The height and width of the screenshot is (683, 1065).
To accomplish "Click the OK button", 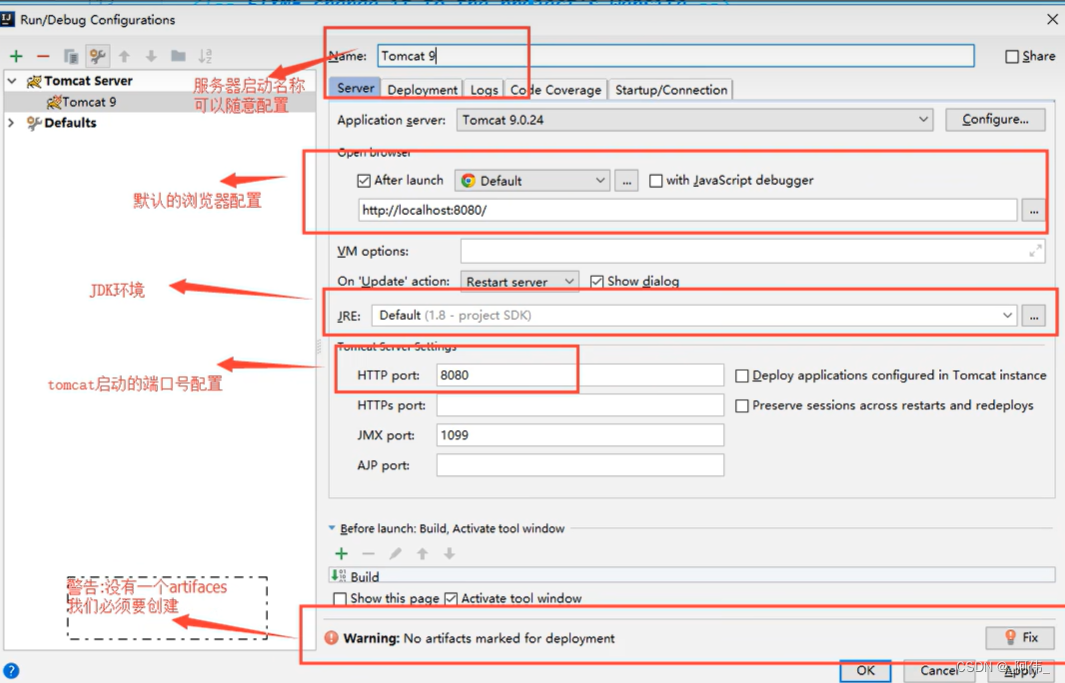I will click(865, 671).
